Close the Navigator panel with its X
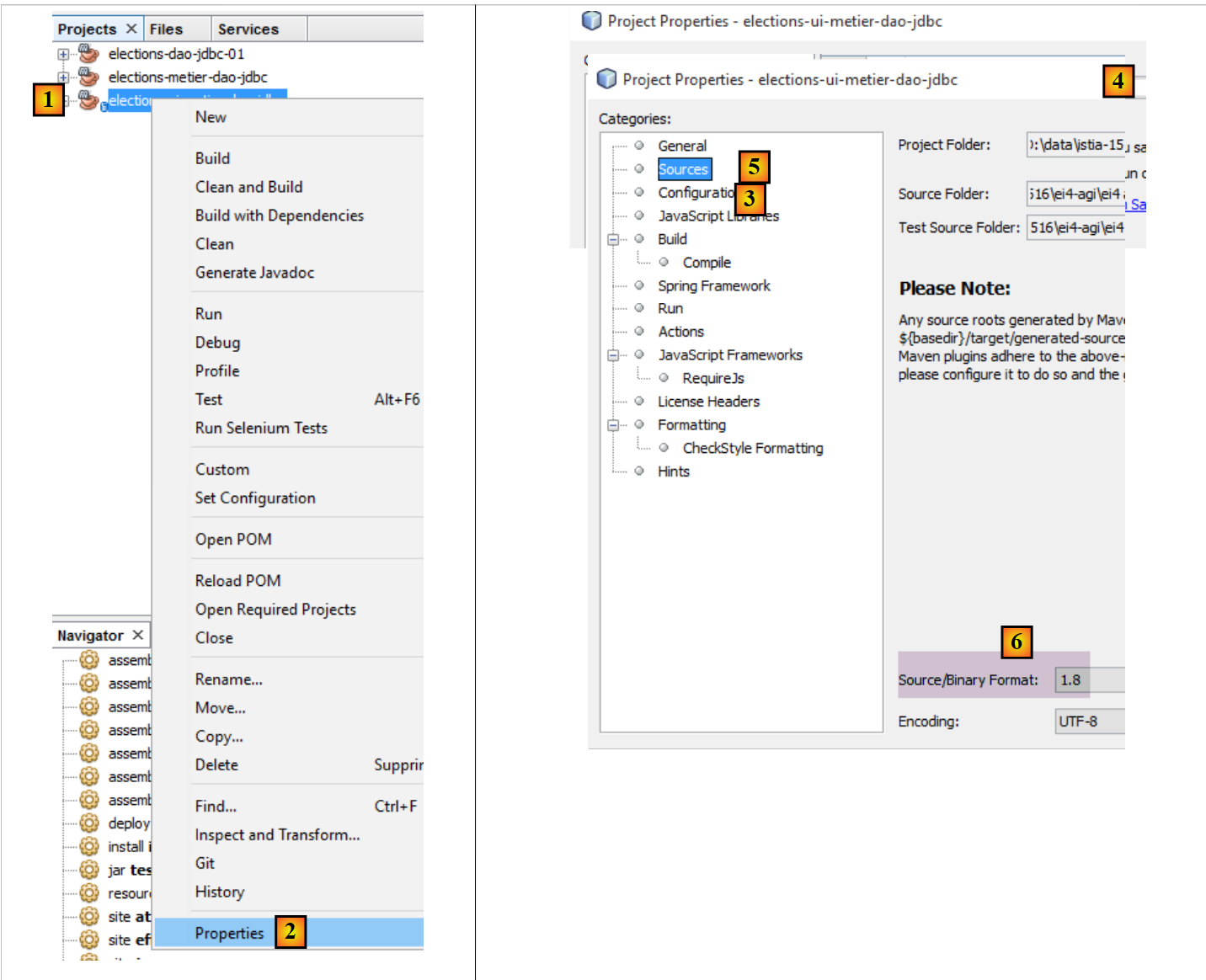The image size is (1206, 980). coord(138,635)
